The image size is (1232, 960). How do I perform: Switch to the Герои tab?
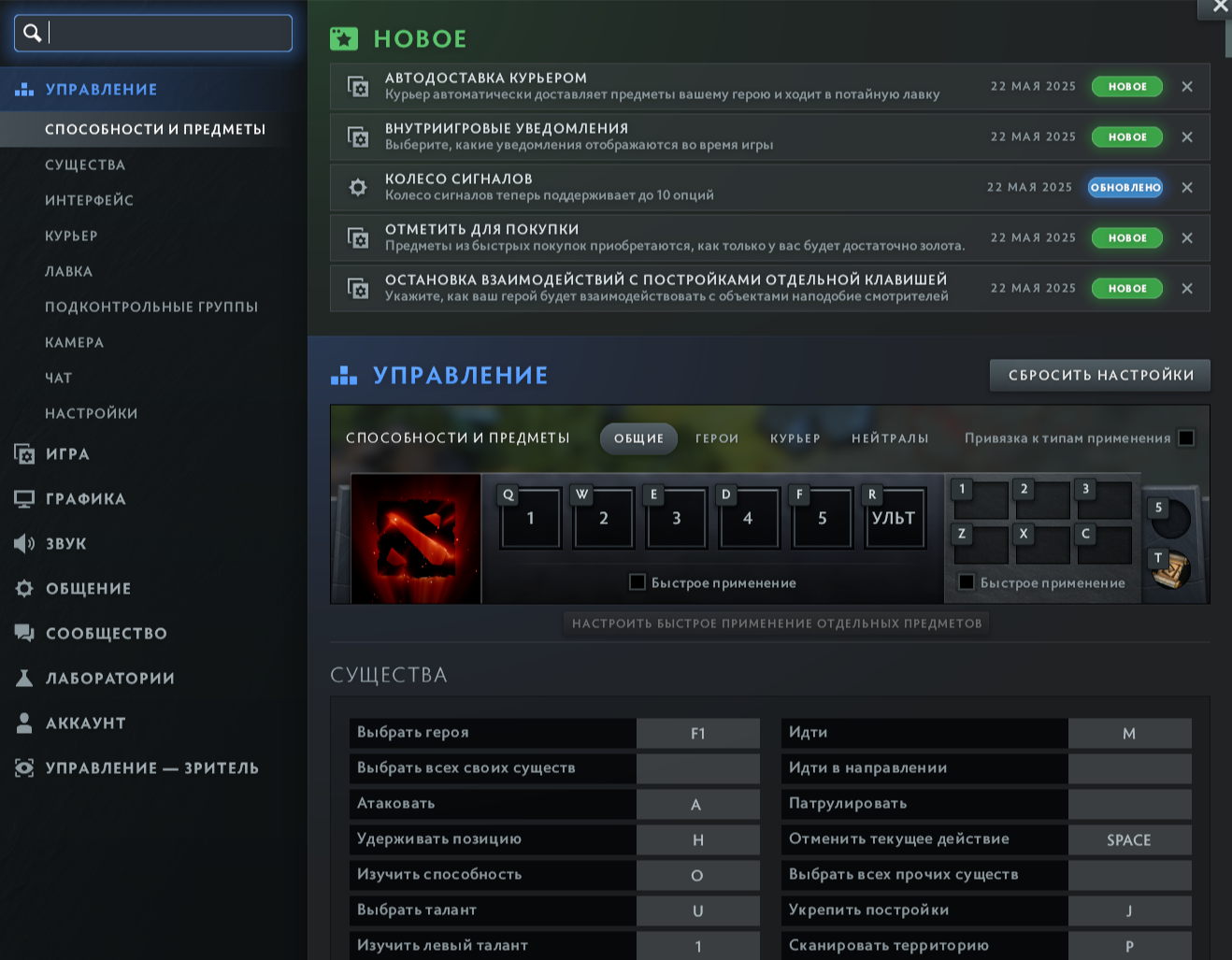717,438
